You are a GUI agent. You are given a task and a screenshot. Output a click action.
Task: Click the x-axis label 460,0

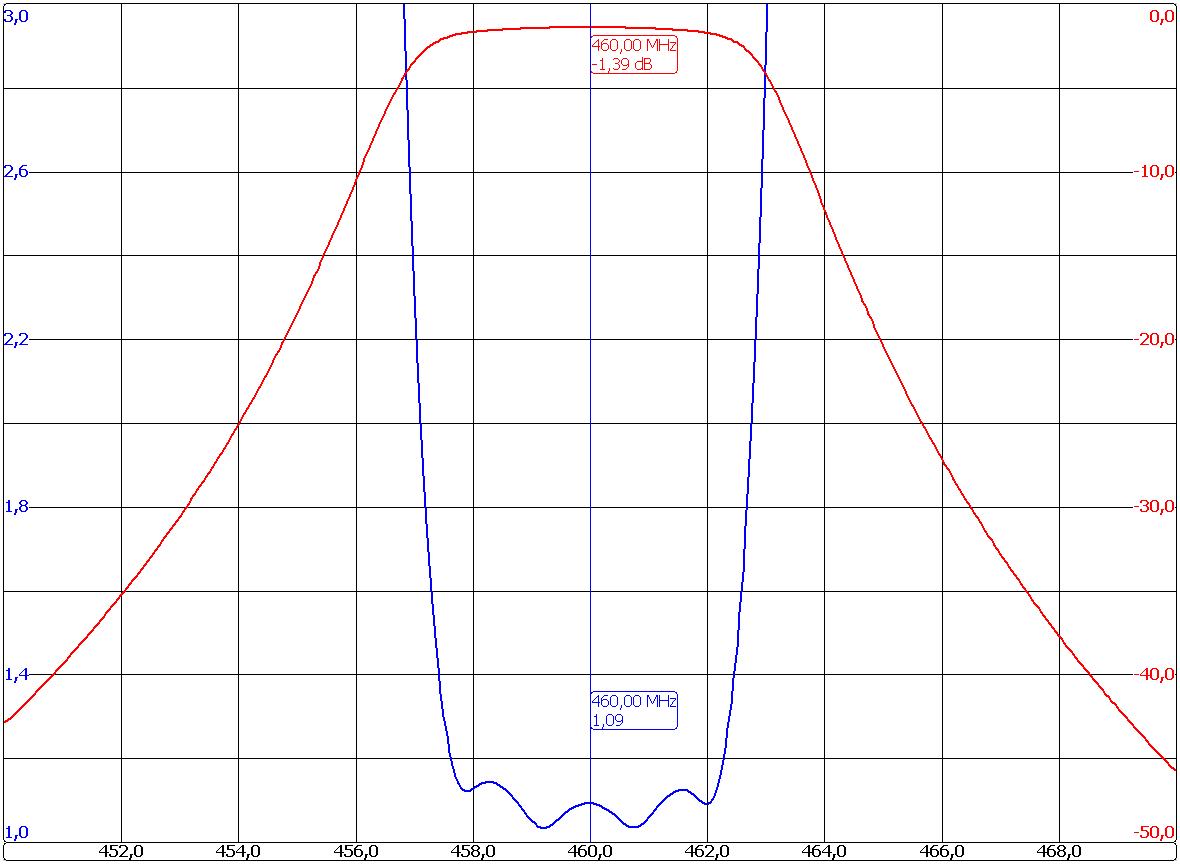click(x=590, y=853)
